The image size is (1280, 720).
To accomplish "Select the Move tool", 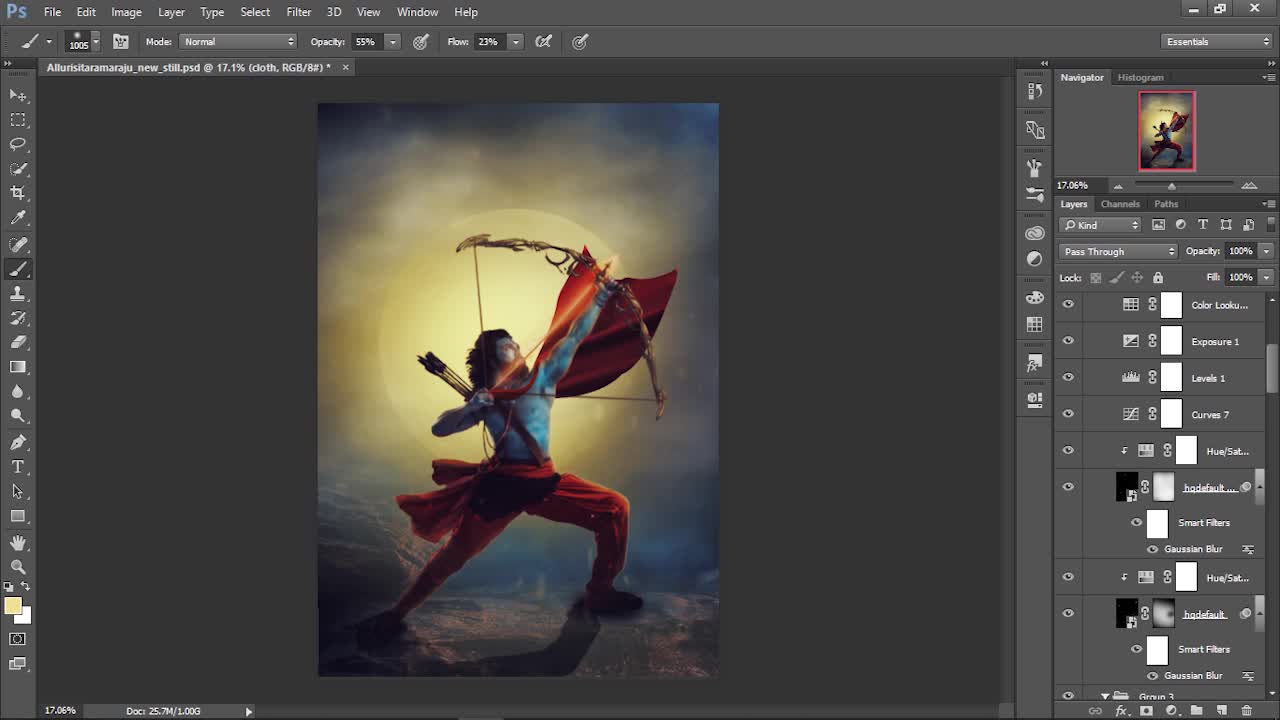I will (x=18, y=95).
